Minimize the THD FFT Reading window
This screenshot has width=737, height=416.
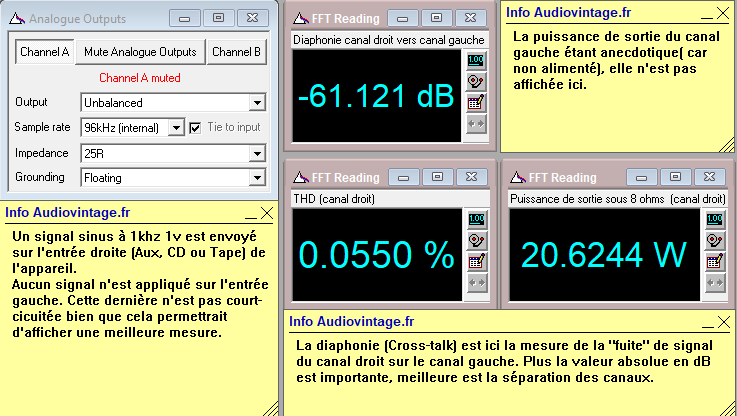click(x=403, y=177)
